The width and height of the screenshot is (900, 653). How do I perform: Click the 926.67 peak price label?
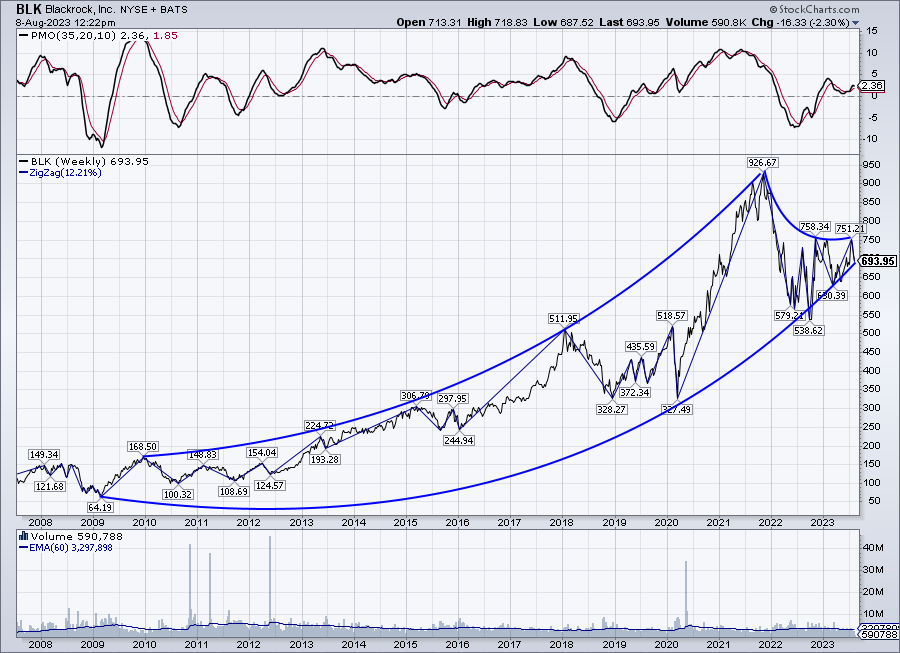coord(762,161)
